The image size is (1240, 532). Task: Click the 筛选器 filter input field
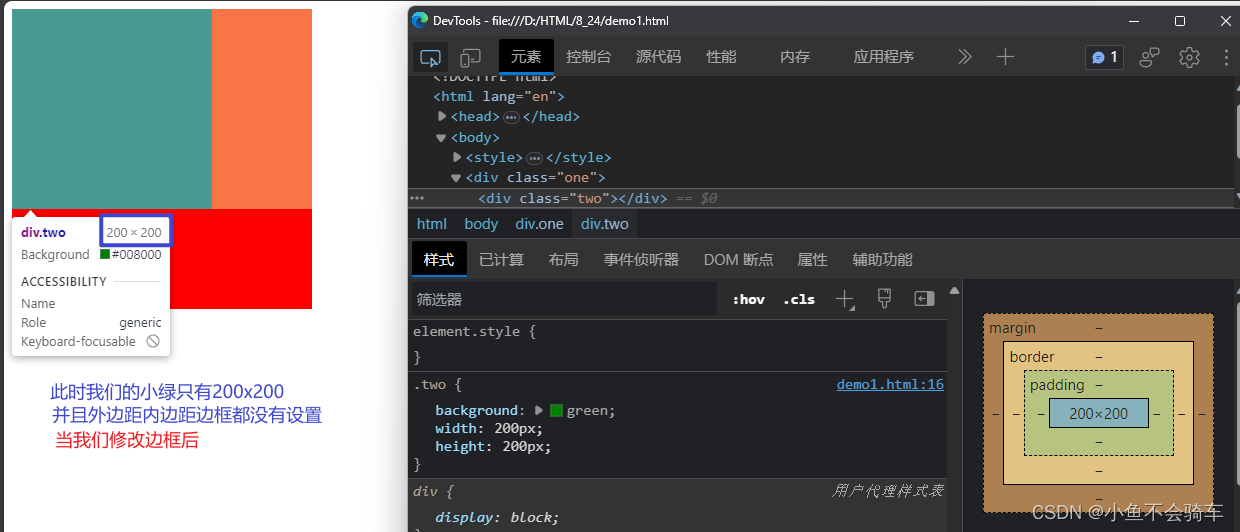click(565, 299)
